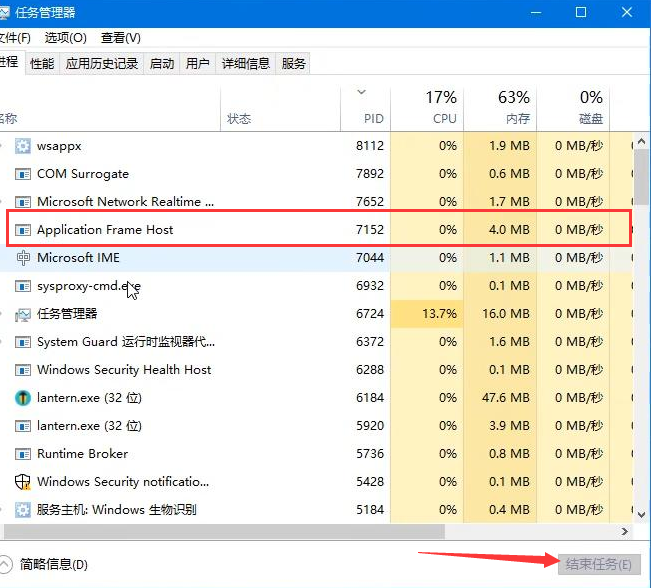This screenshot has width=651, height=588.
Task: Click the 任务管理器 process icon
Action: click(23, 314)
